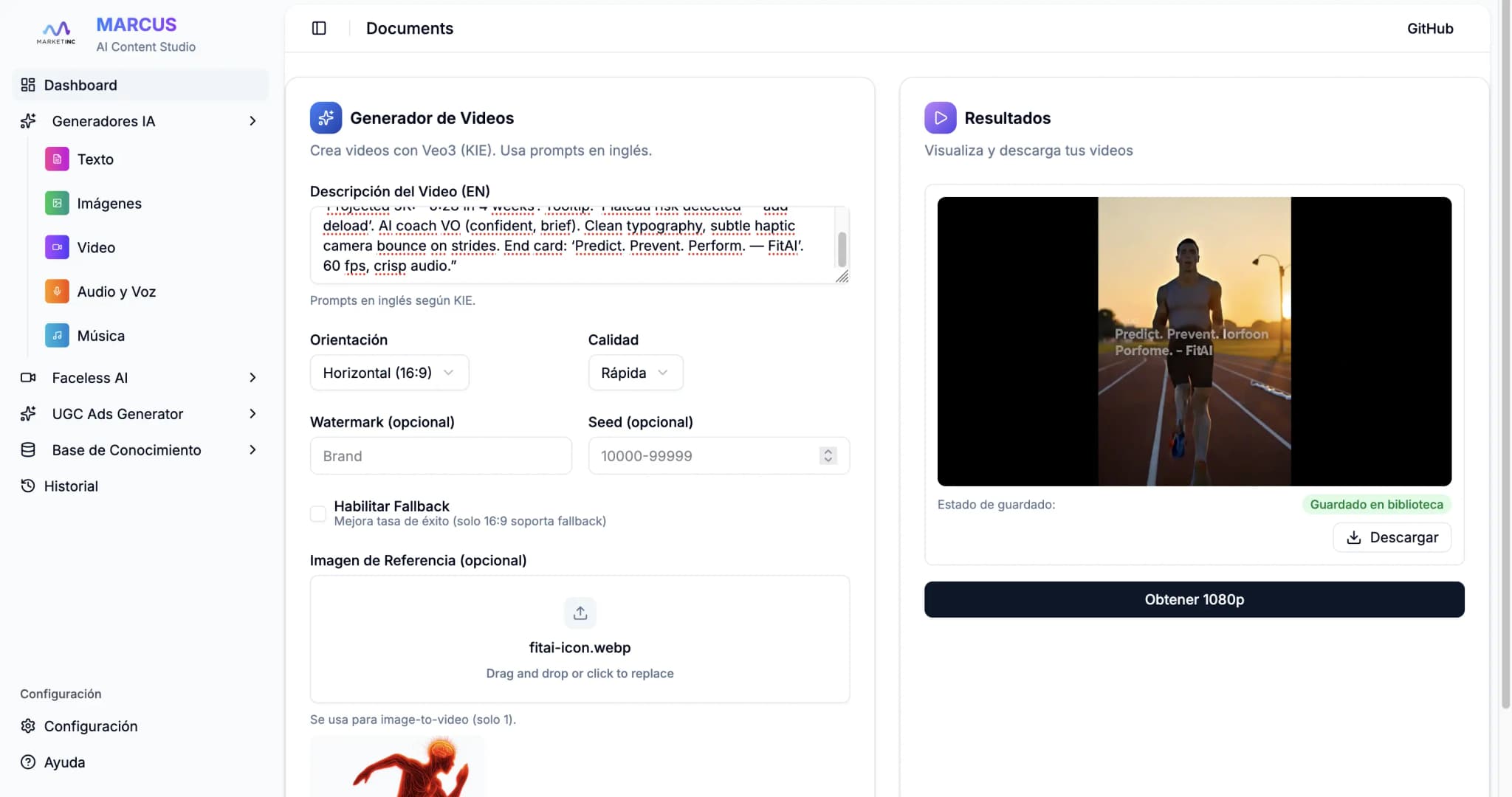Collapse the Generadores IA section

252,121
